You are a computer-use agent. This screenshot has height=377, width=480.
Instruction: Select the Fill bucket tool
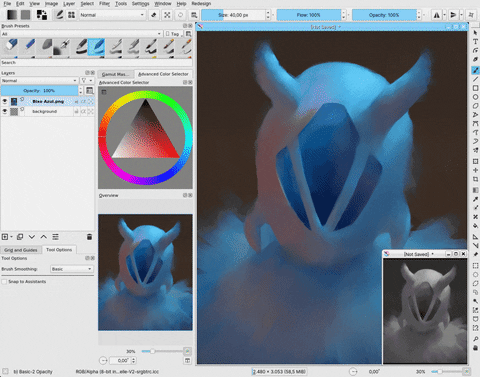pyautogui.click(x=475, y=226)
